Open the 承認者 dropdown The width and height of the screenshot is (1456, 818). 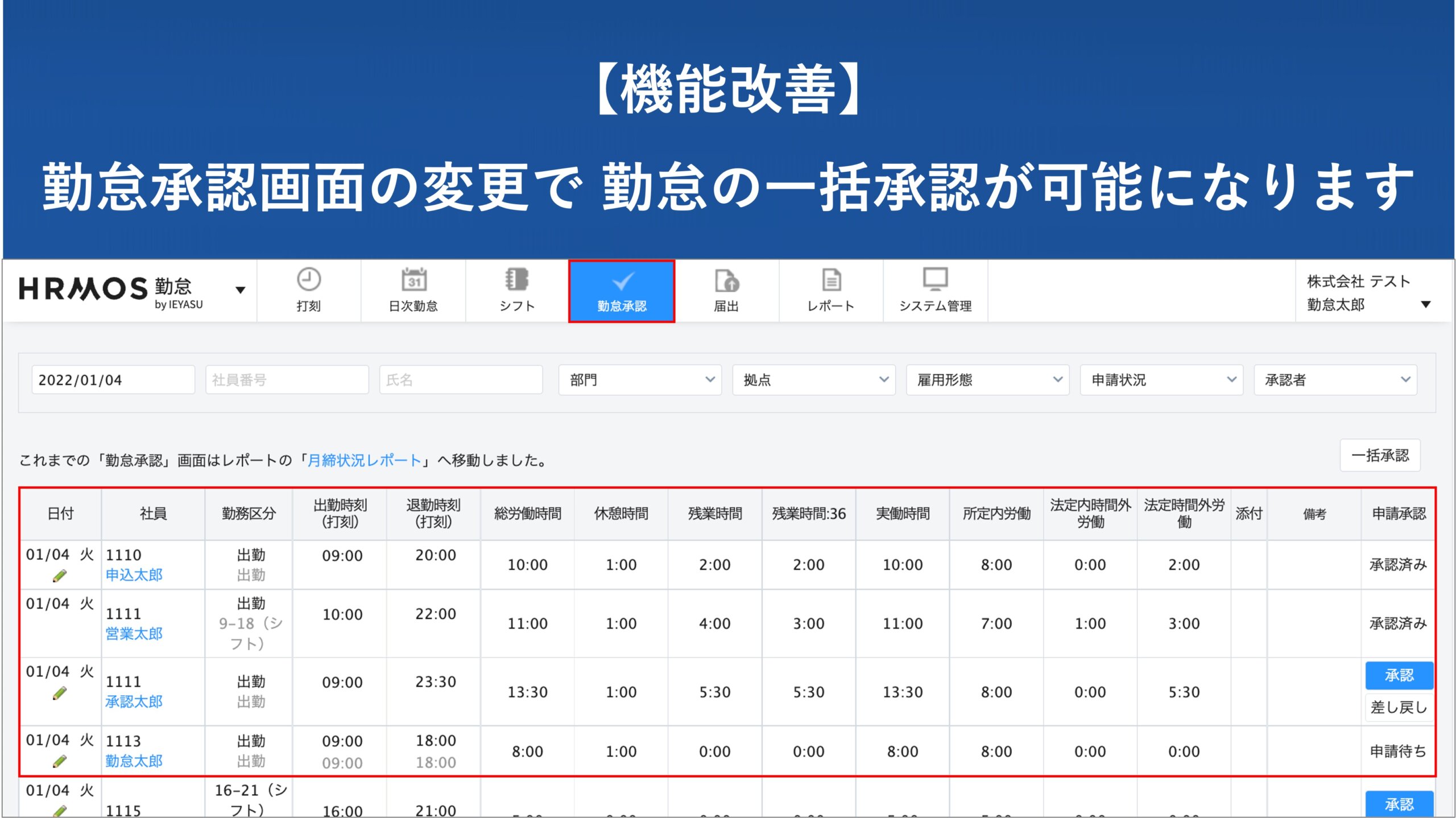pyautogui.click(x=1335, y=379)
